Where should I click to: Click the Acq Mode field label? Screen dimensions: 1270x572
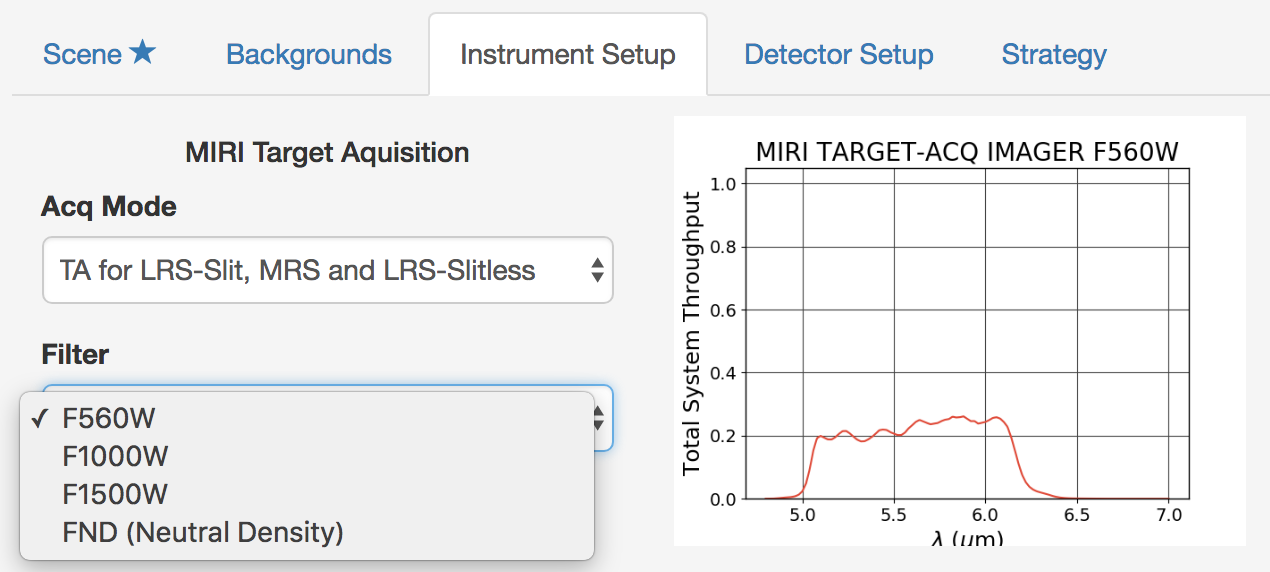pyautogui.click(x=109, y=207)
